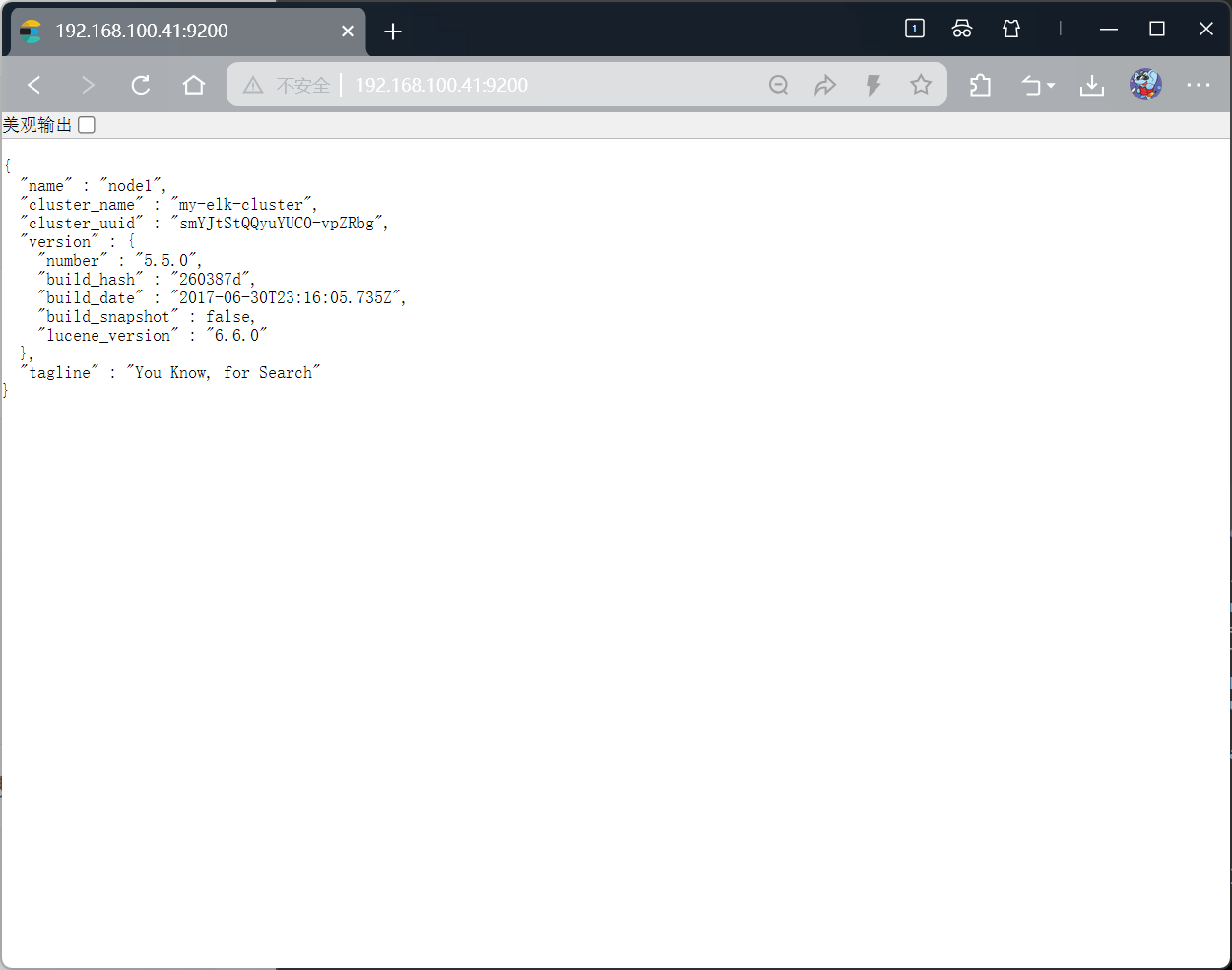
Task: Open a new tab with the plus button
Action: point(393,32)
